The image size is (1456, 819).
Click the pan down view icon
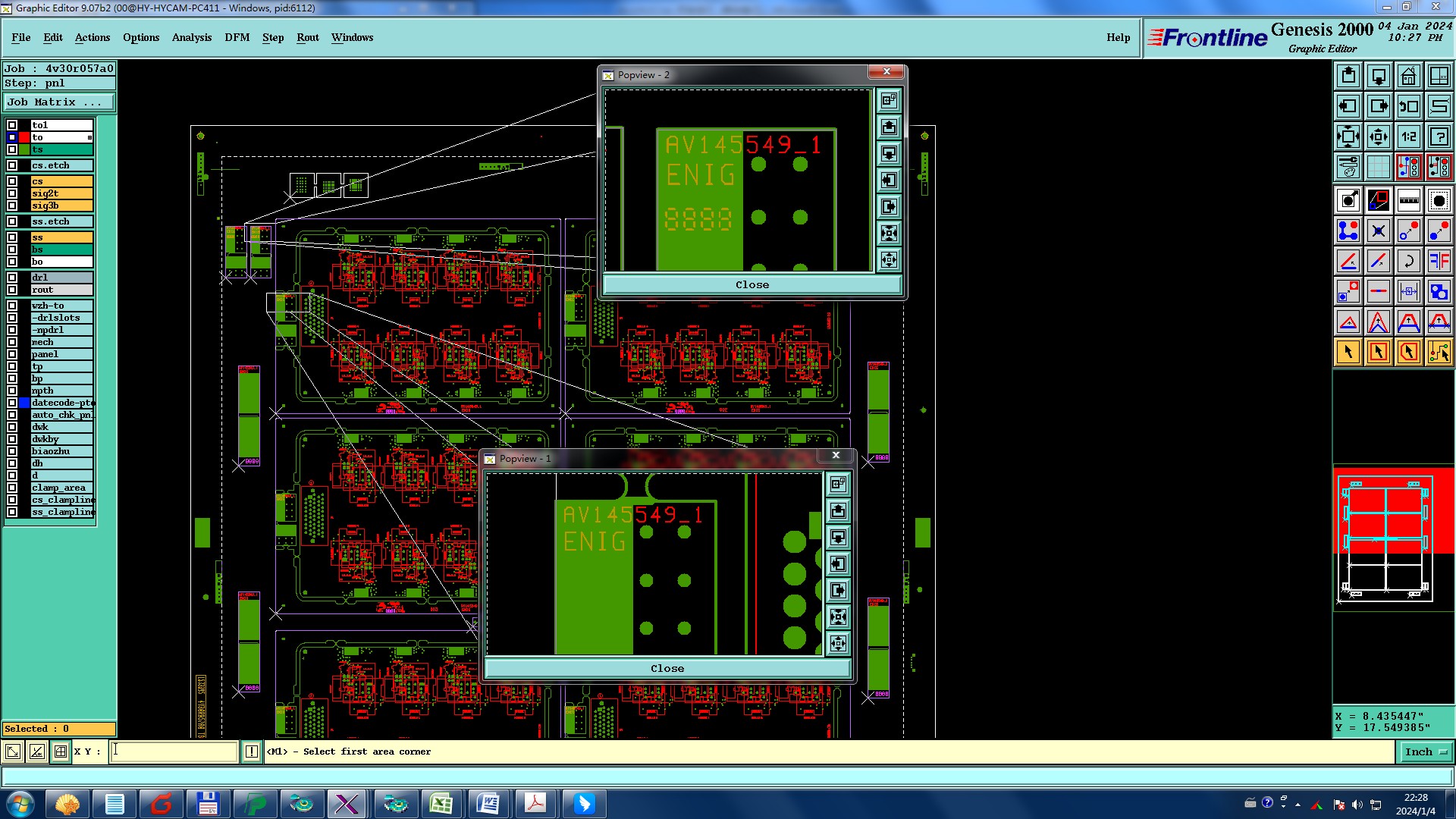point(1379,76)
